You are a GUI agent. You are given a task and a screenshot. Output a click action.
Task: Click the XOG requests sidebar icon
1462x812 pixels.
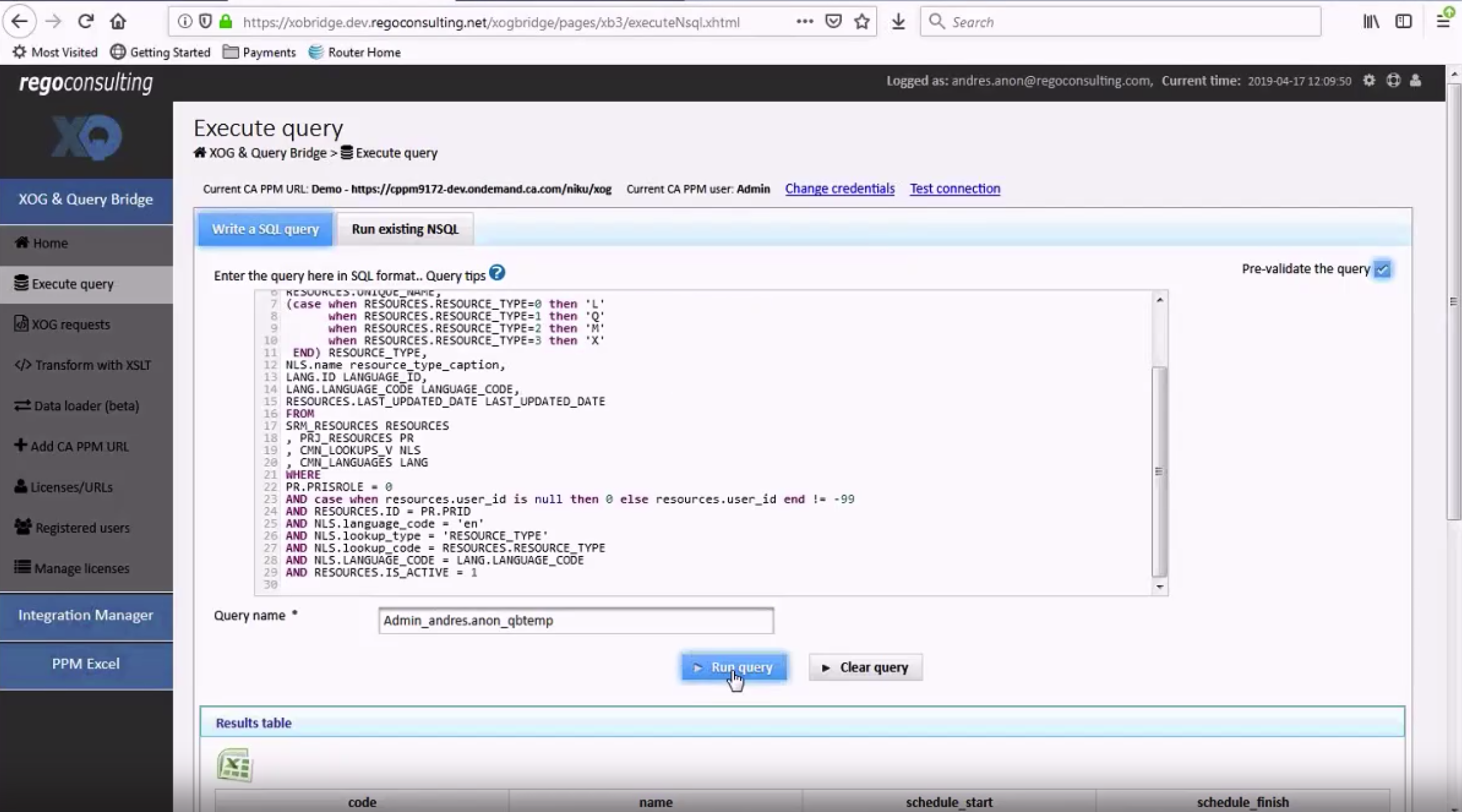click(21, 324)
